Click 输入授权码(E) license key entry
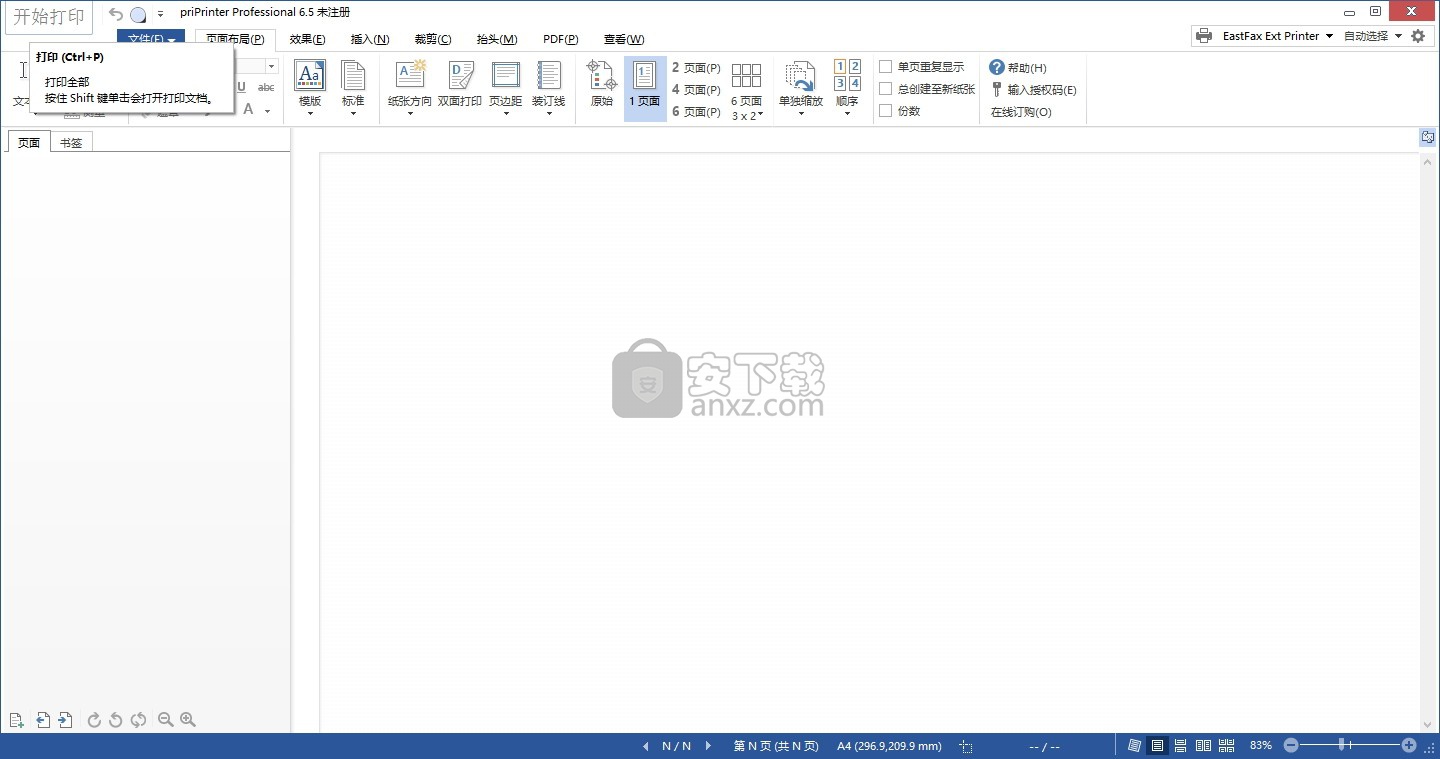1440x759 pixels. pyautogui.click(x=1033, y=90)
